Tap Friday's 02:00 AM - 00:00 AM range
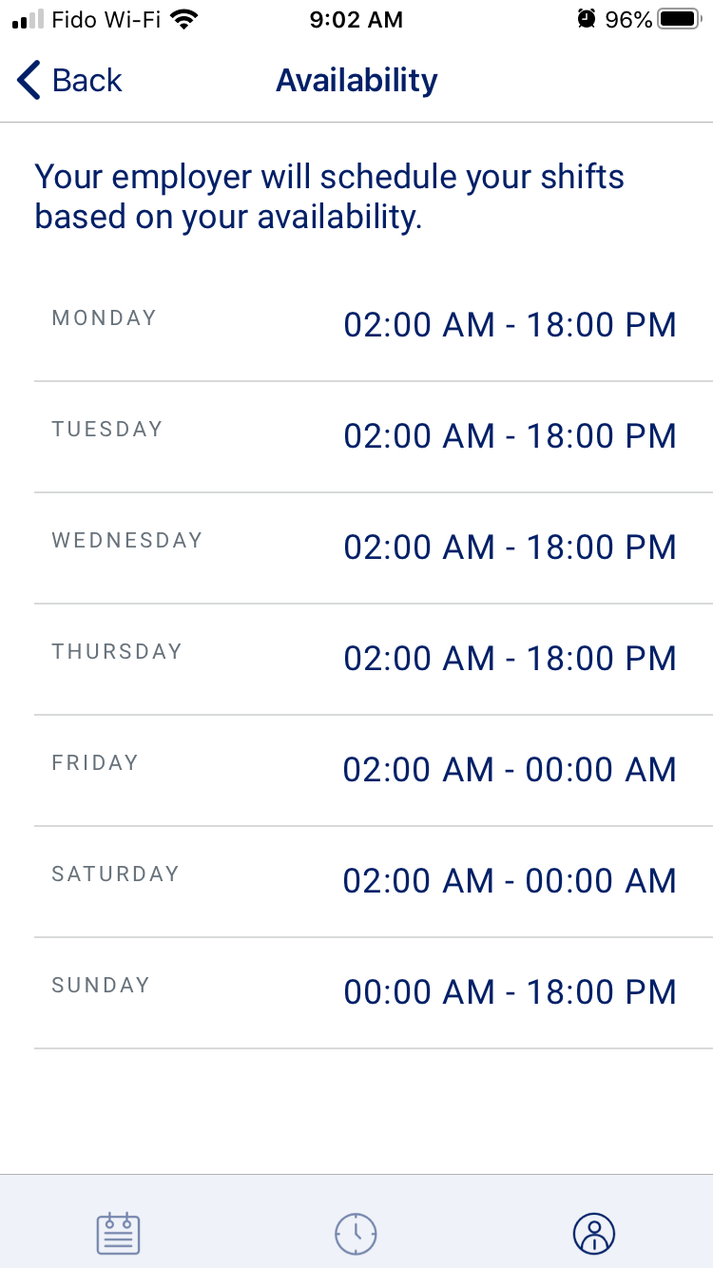The width and height of the screenshot is (713, 1268). coord(509,769)
